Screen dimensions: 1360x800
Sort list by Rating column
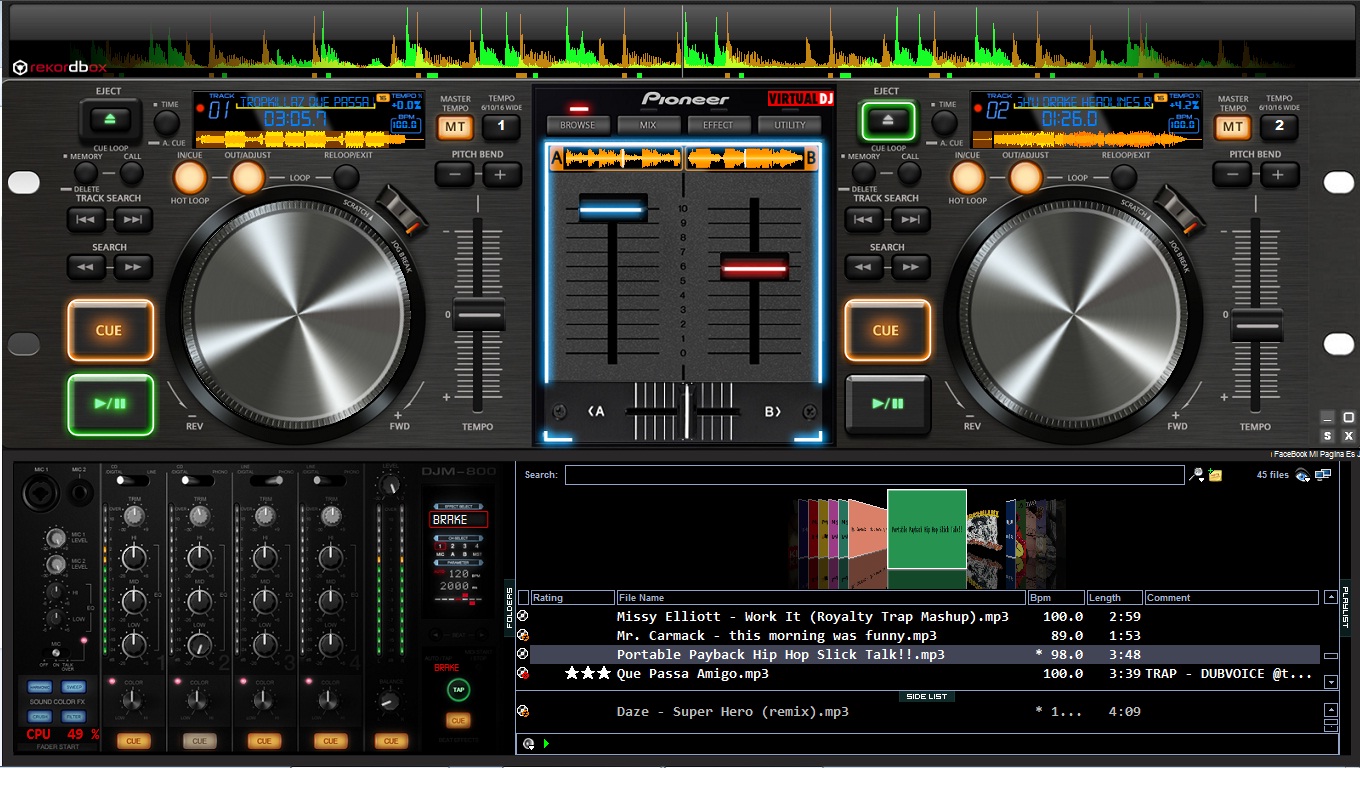572,598
